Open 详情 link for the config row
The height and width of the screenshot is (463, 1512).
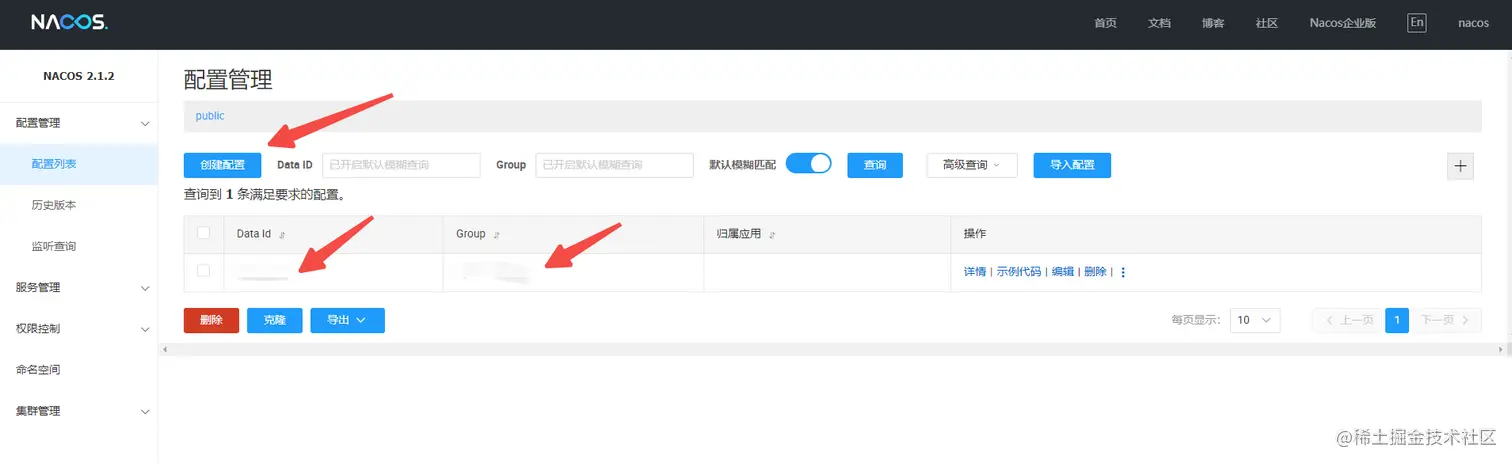pyautogui.click(x=975, y=272)
